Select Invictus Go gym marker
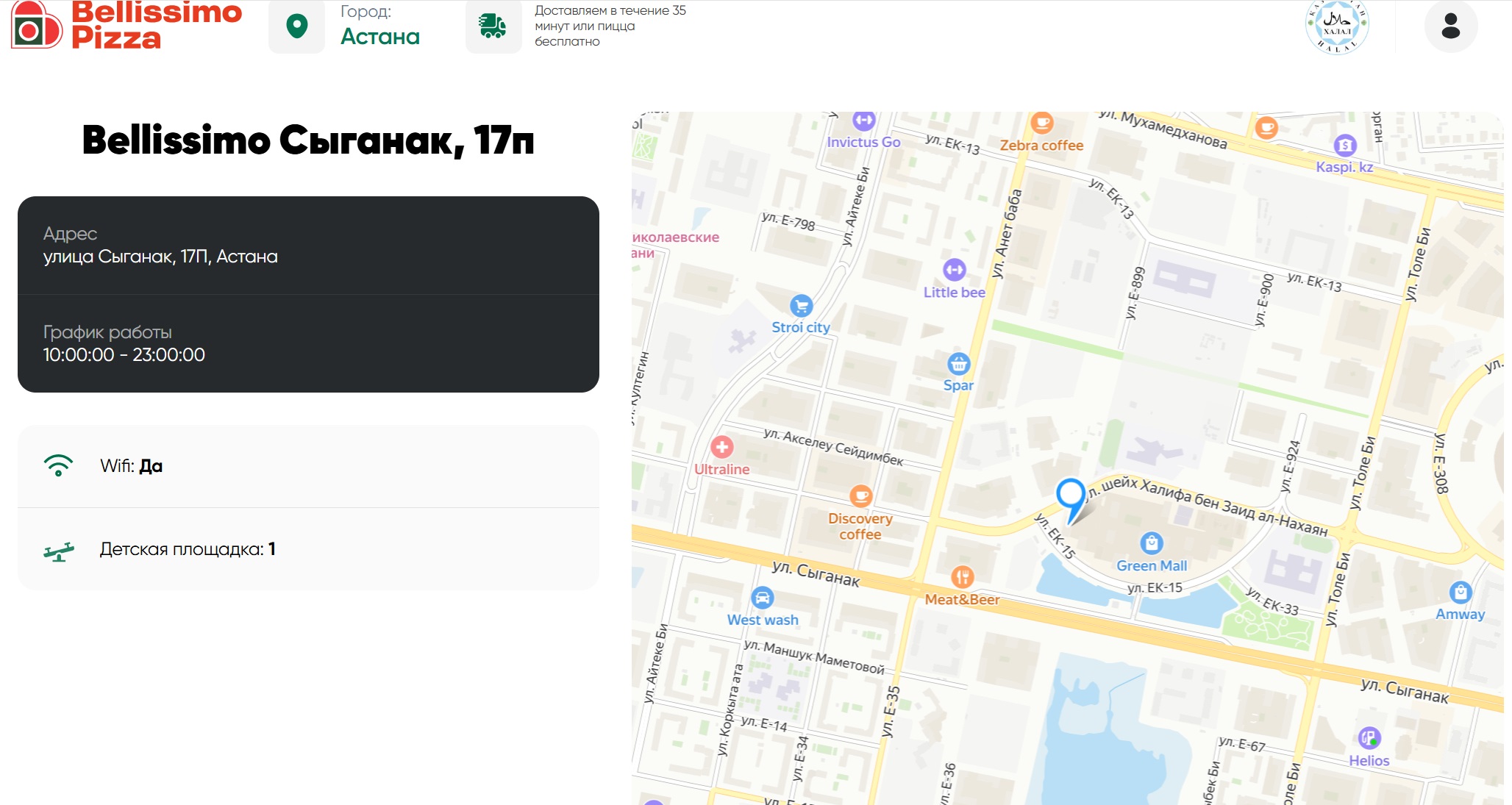1512x805 pixels. (864, 121)
